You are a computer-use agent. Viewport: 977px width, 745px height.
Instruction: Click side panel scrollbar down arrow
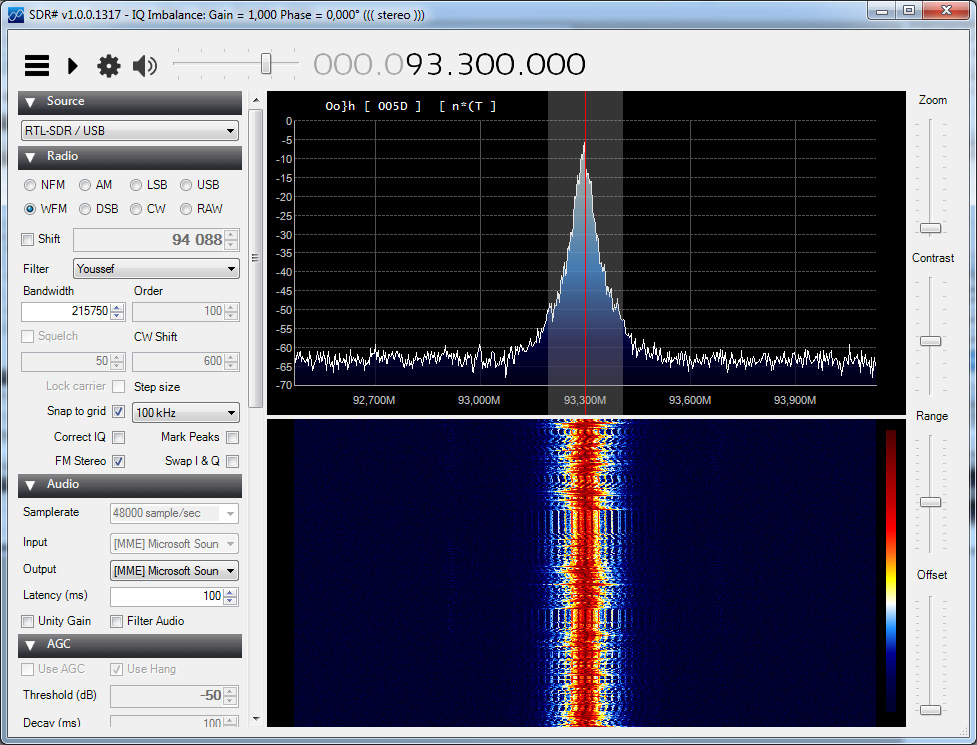pyautogui.click(x=256, y=719)
